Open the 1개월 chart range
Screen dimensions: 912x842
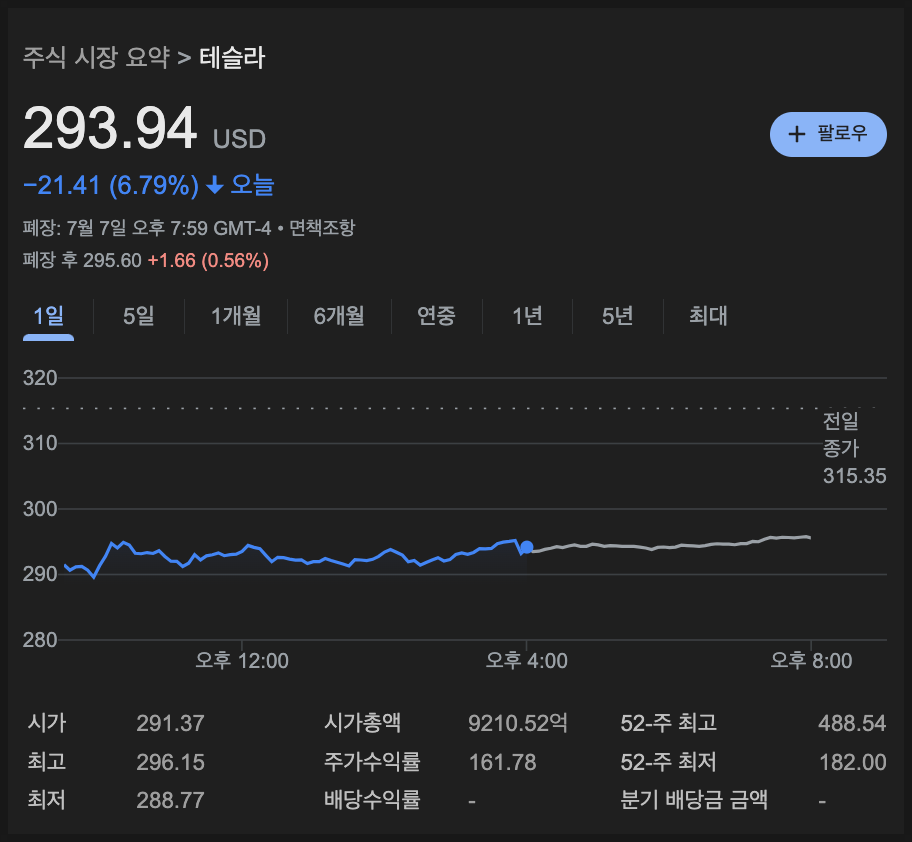click(x=236, y=316)
